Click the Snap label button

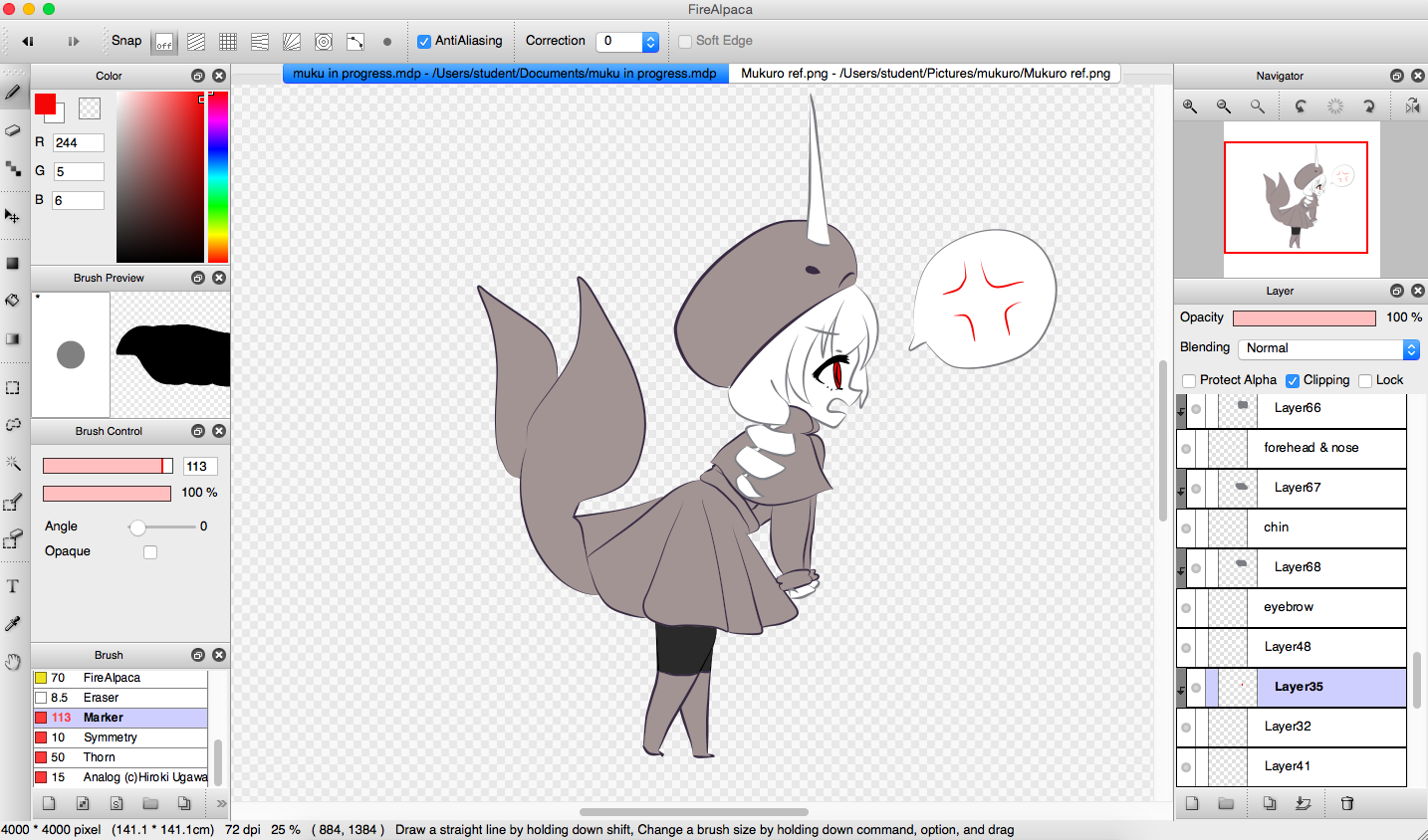[126, 41]
